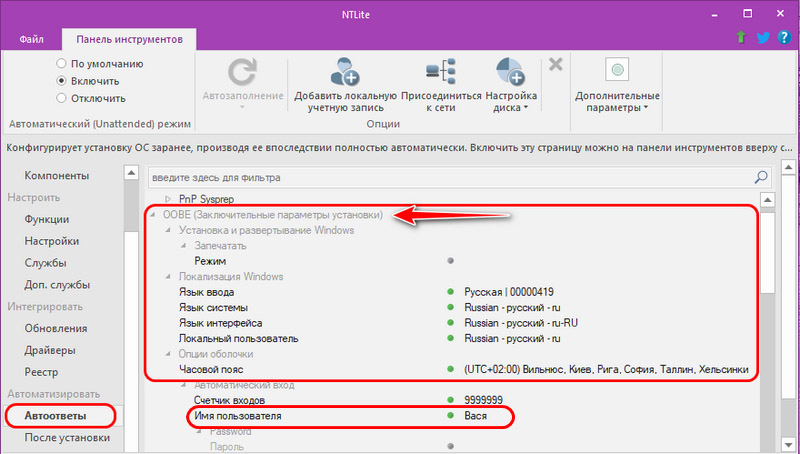This screenshot has height=454, width=800.
Task: Select the 'Режим' row label
Action: [210, 261]
